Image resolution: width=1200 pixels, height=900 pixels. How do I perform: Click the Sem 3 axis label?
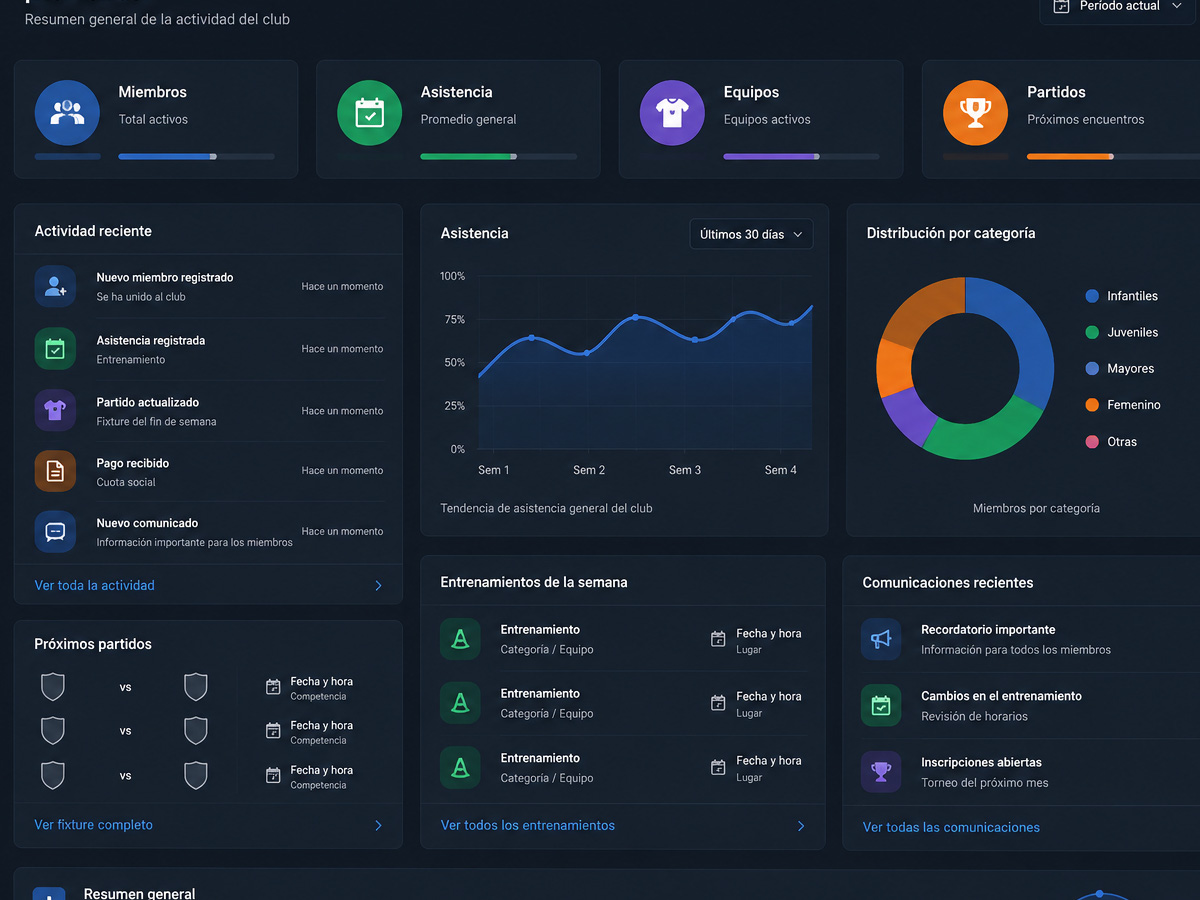pyautogui.click(x=685, y=470)
